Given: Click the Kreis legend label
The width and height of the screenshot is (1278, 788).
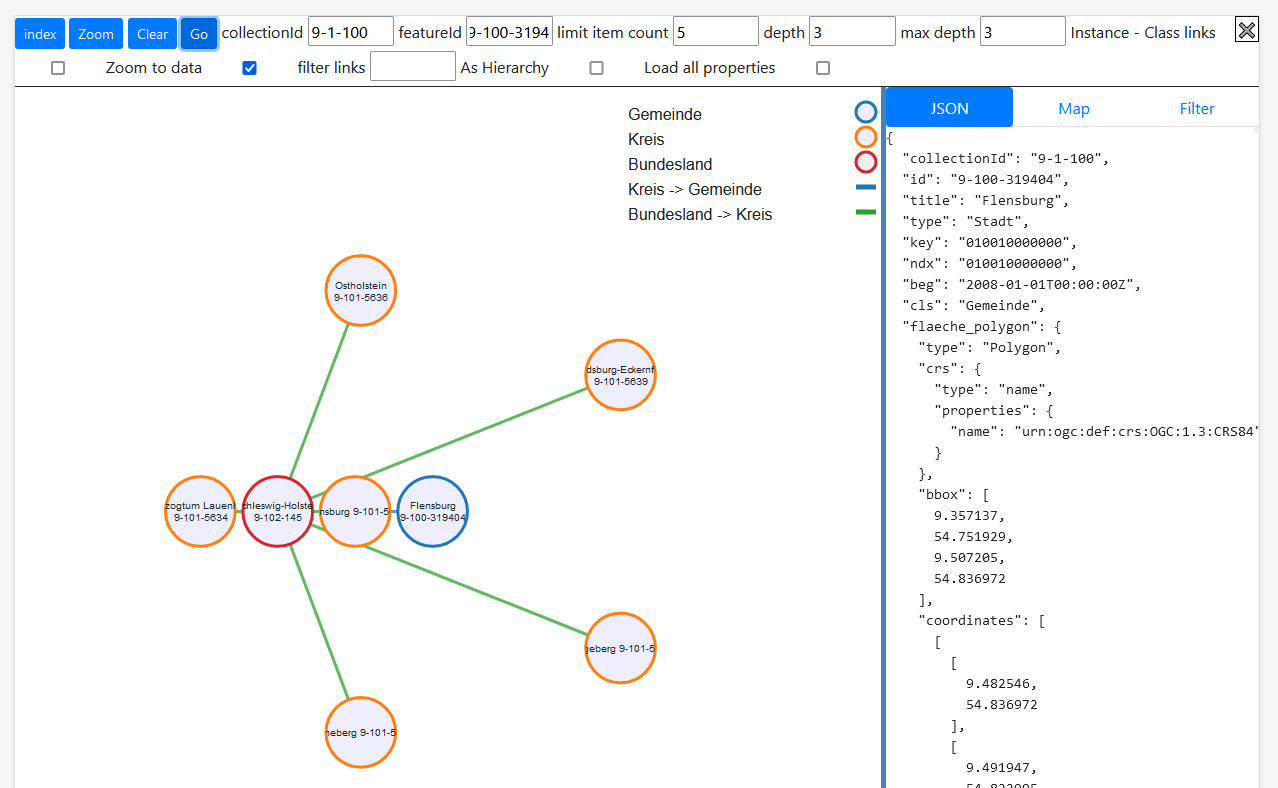Looking at the screenshot, I should [x=646, y=139].
